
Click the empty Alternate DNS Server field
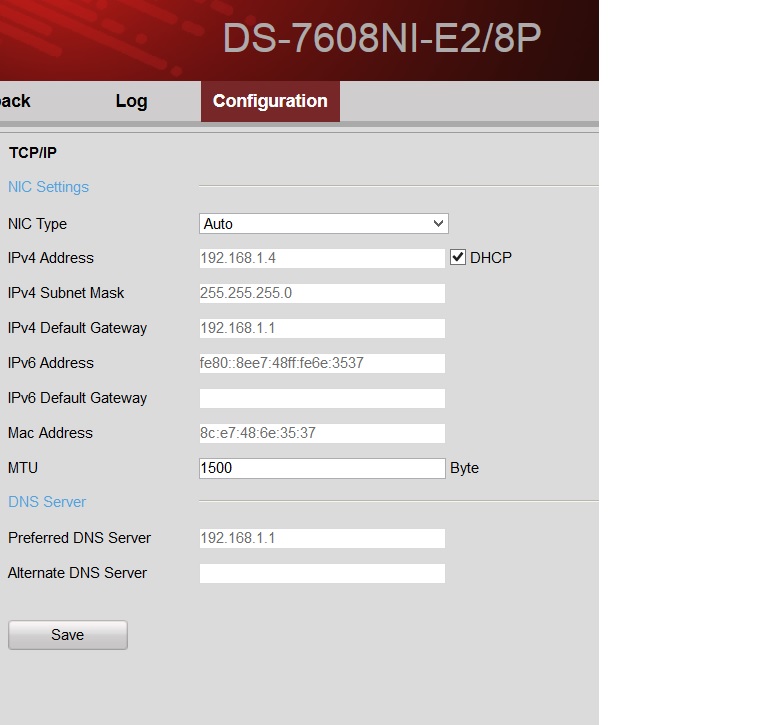pos(322,573)
